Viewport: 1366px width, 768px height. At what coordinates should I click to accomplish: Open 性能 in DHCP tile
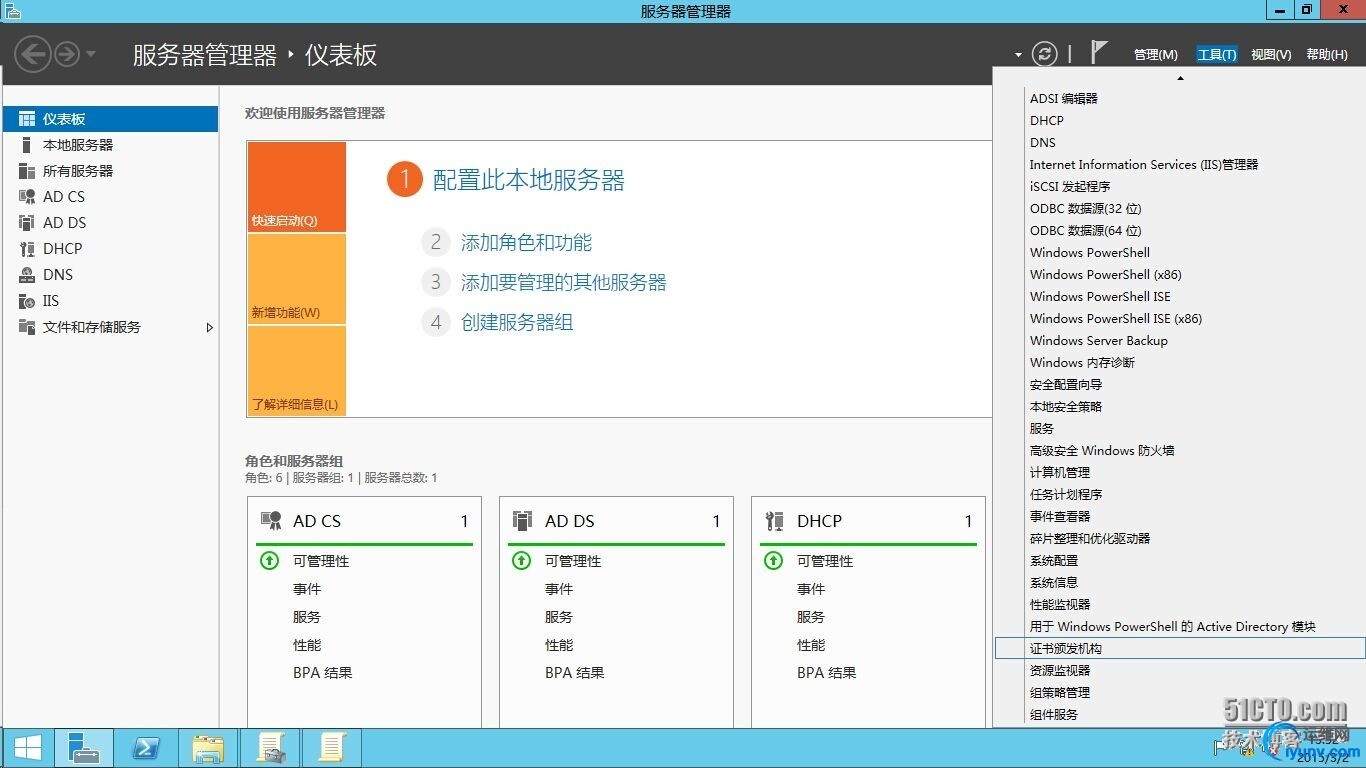click(x=811, y=645)
